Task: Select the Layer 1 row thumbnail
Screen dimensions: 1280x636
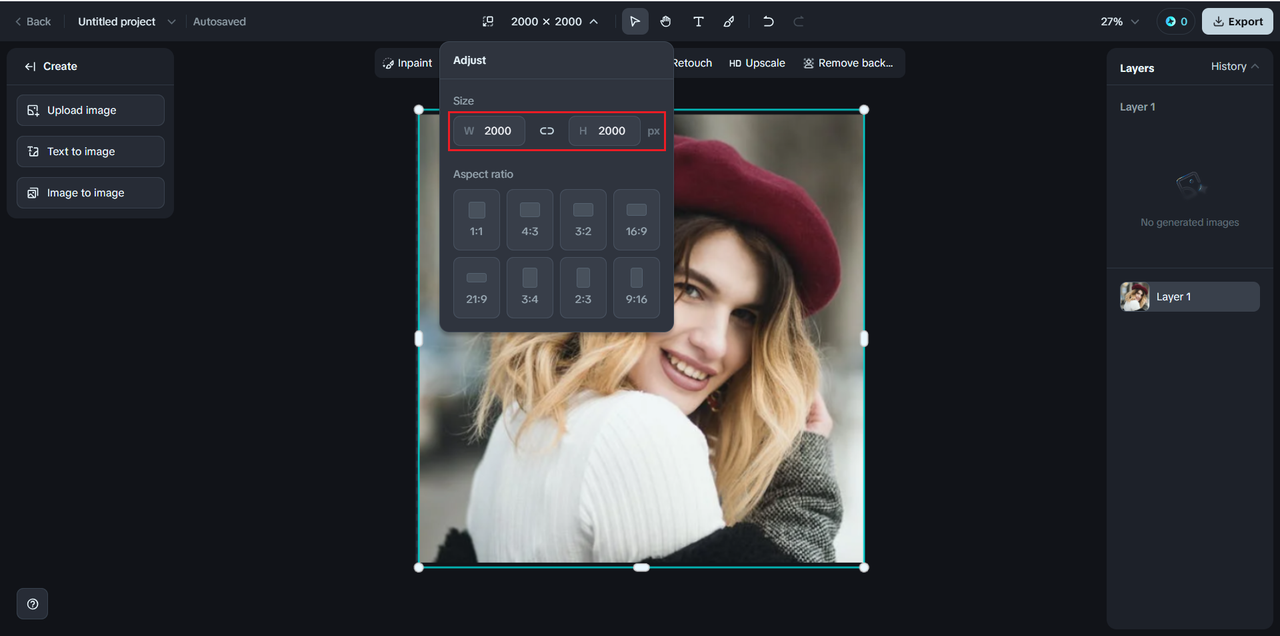Action: (x=1135, y=296)
